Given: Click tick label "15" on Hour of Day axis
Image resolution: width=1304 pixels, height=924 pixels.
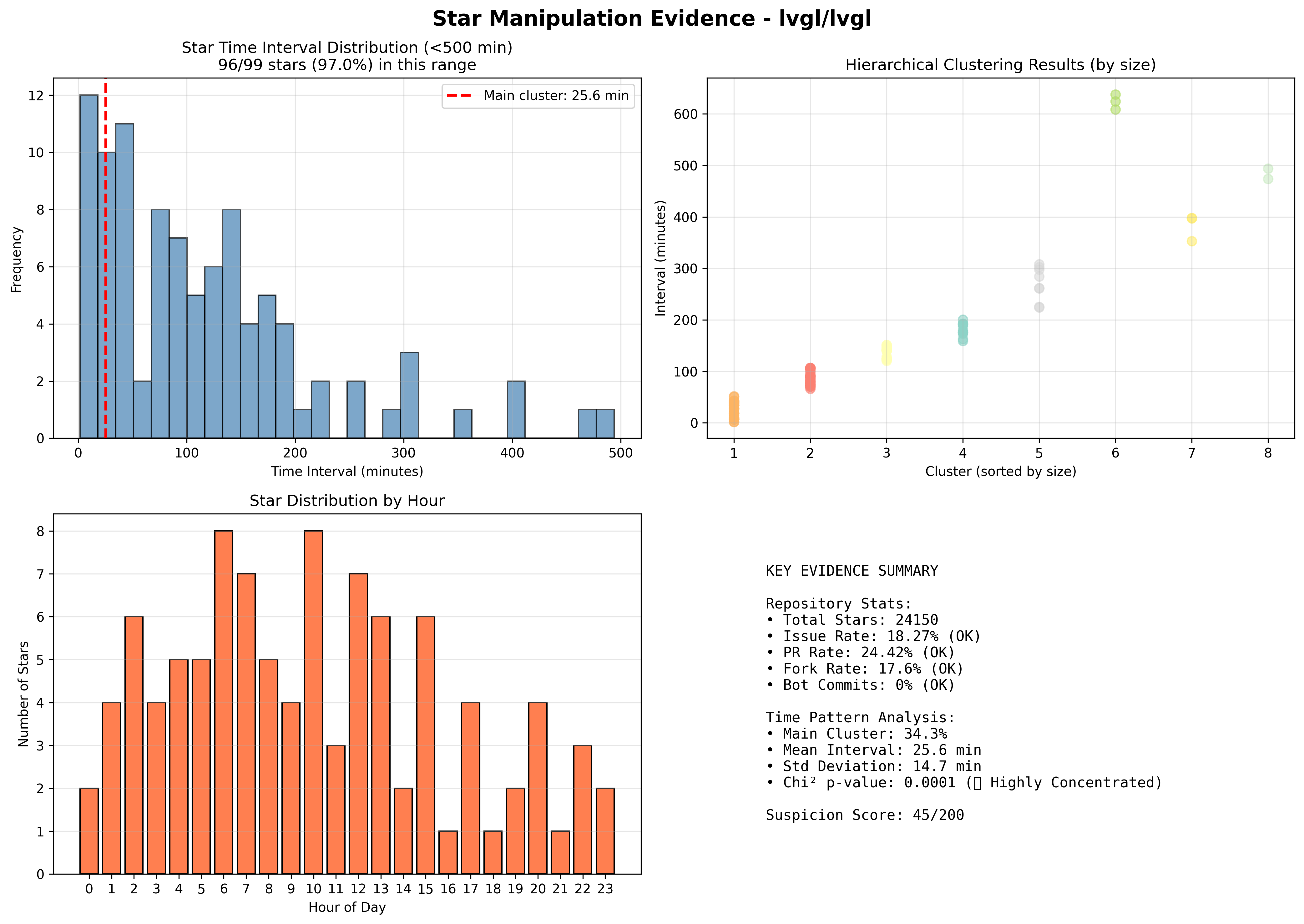Looking at the screenshot, I should pyautogui.click(x=426, y=889).
